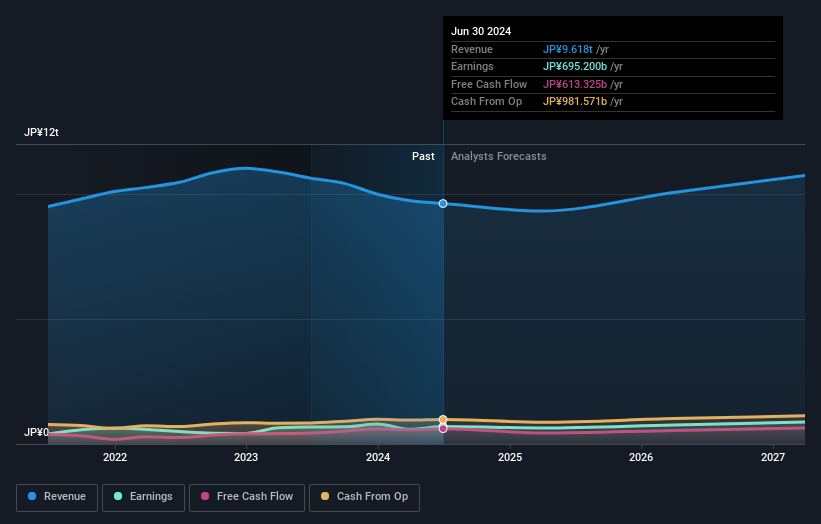Click the 2027 x-axis label
The image size is (821, 524).
[773, 457]
